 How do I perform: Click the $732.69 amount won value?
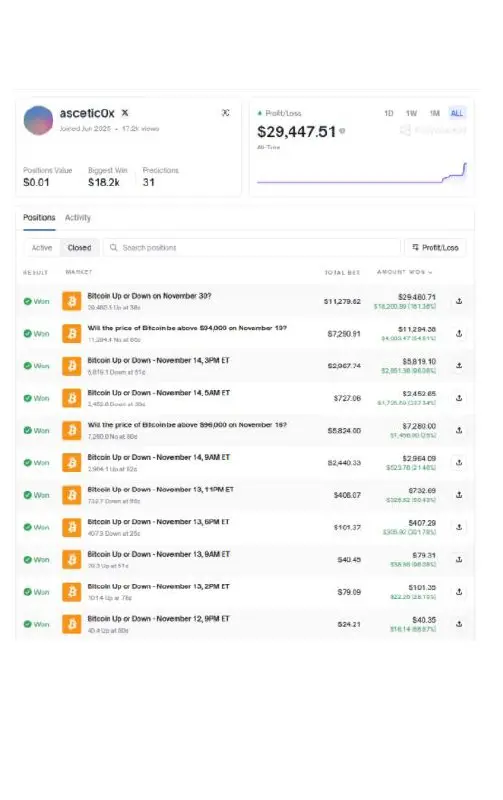pyautogui.click(x=422, y=491)
